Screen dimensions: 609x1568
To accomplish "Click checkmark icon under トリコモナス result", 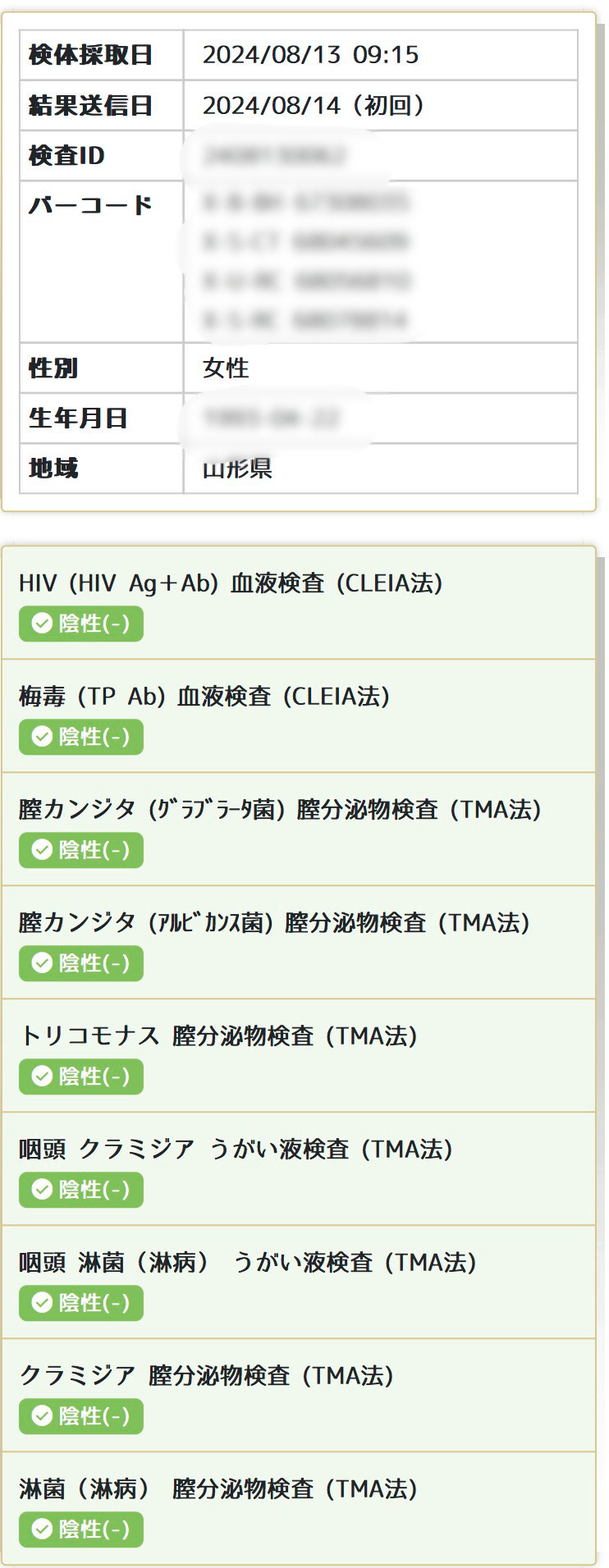I will [x=42, y=1077].
